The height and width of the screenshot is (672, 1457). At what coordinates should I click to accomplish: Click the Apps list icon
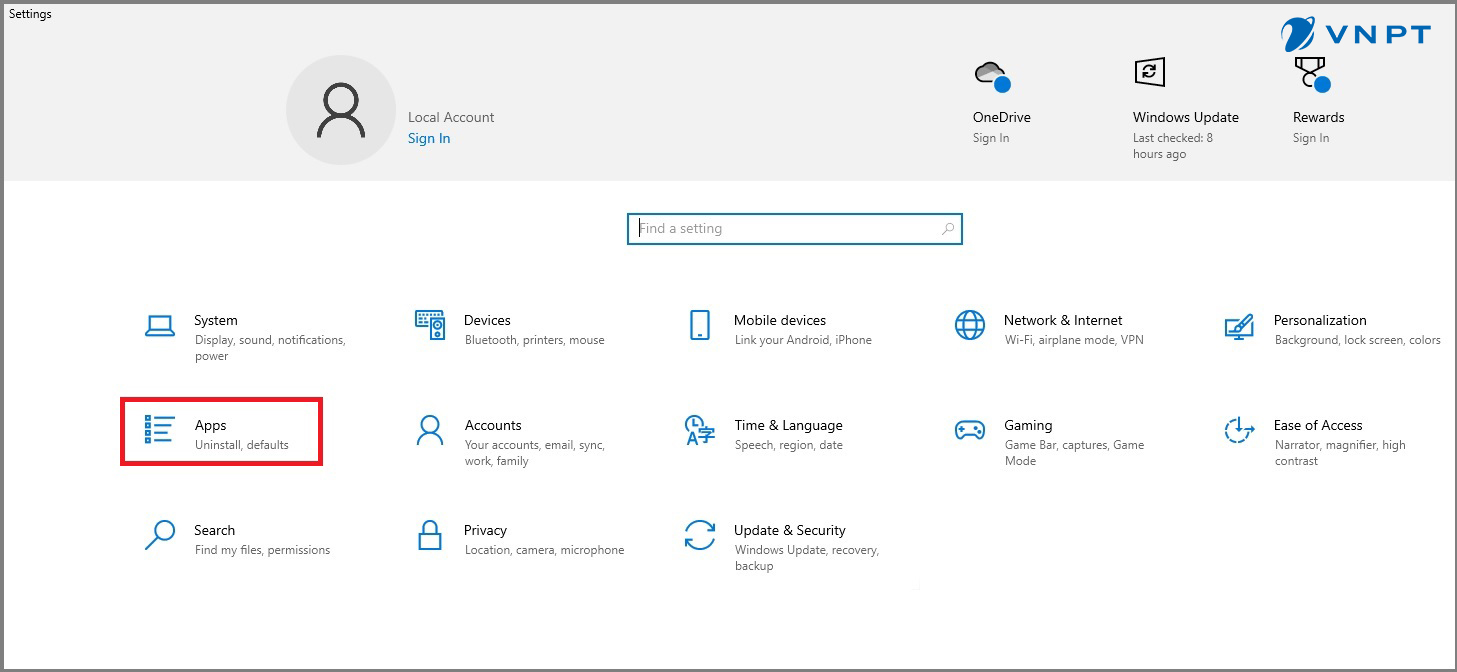(160, 430)
